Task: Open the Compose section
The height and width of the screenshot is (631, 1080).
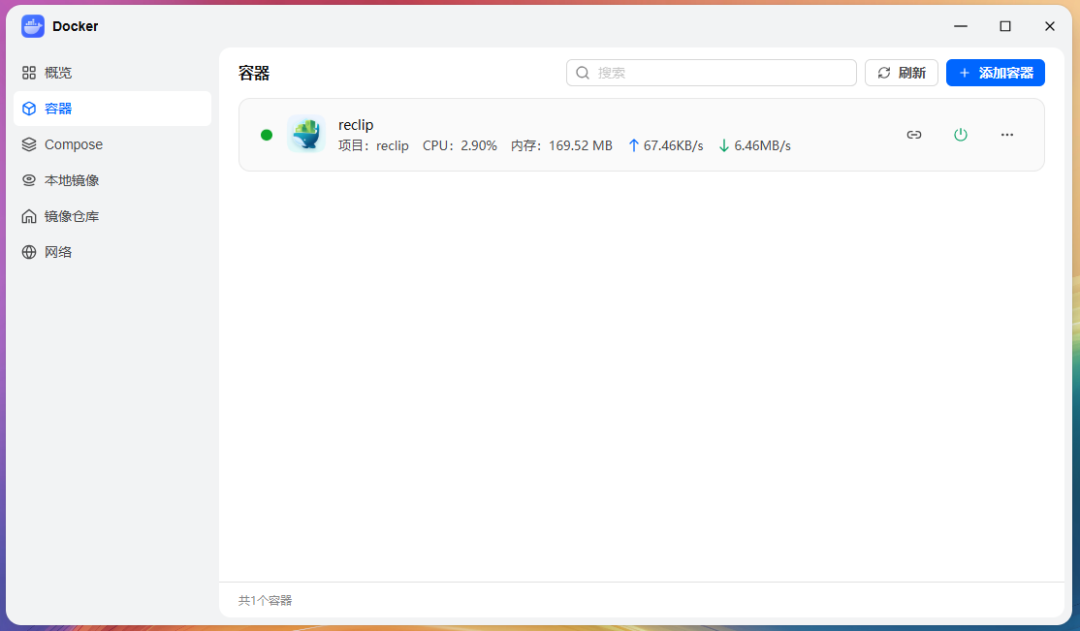Action: pyautogui.click(x=112, y=144)
